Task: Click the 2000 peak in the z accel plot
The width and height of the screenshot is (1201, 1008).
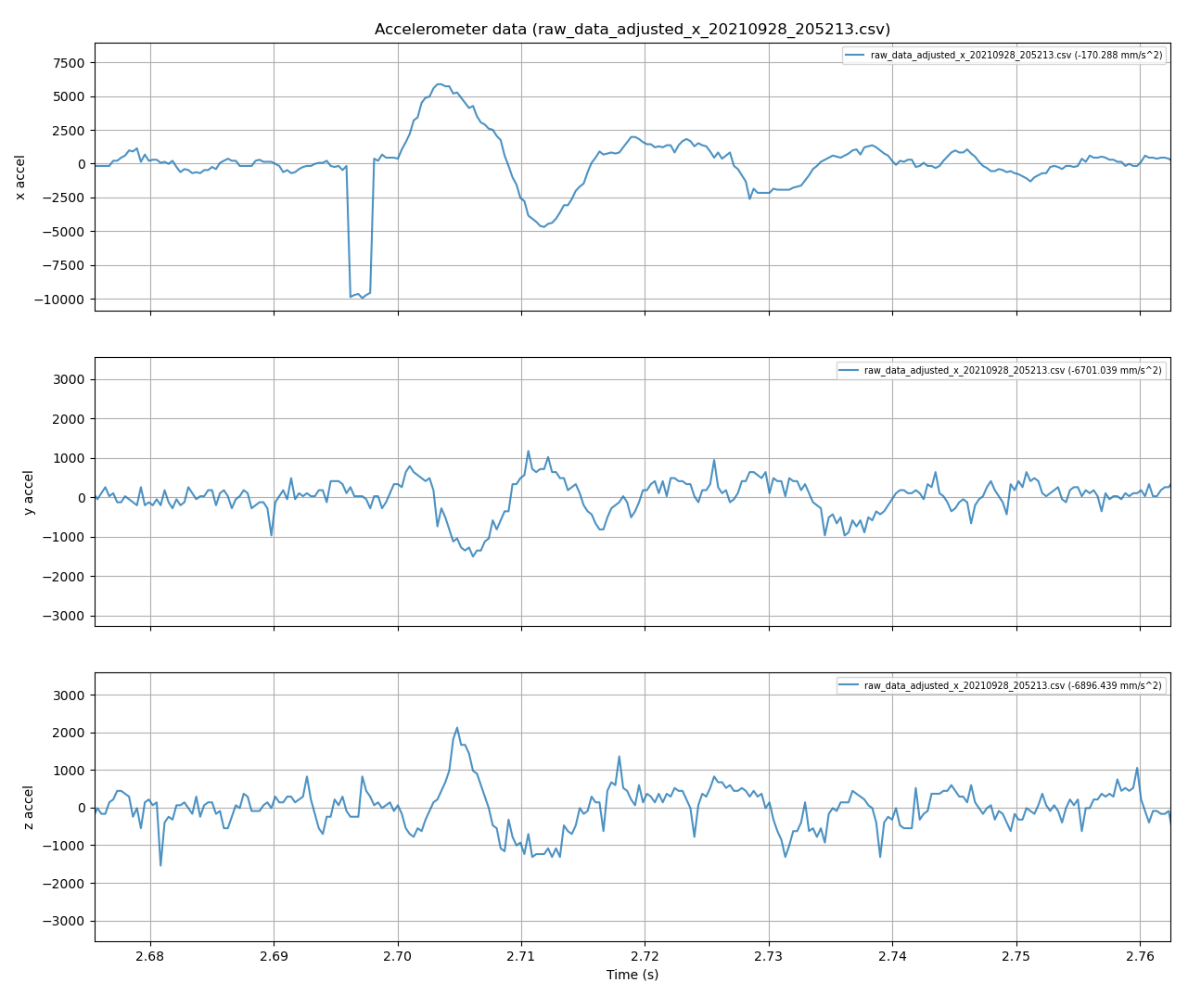Action: point(457,729)
